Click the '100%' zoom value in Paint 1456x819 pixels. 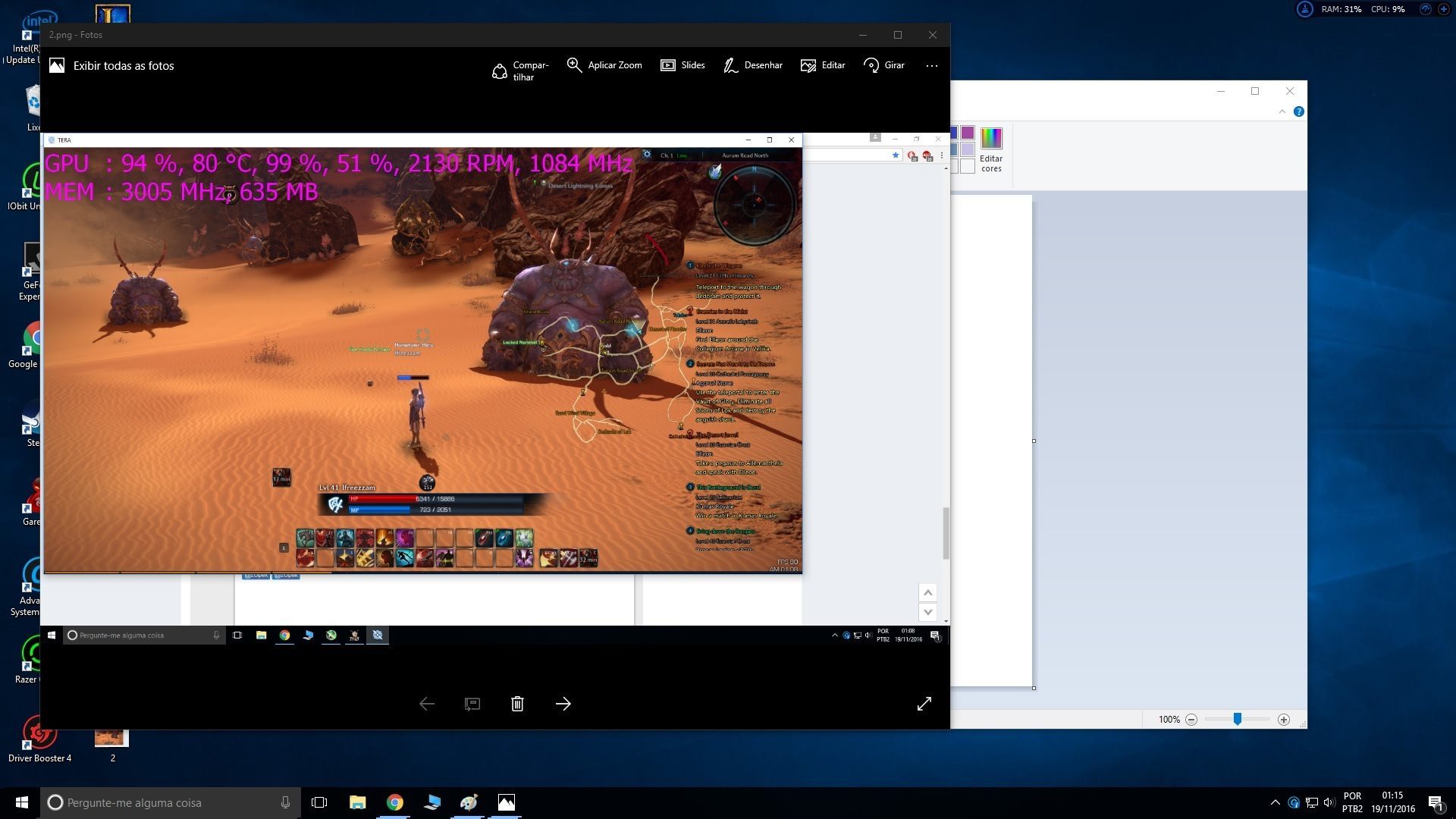(x=1169, y=720)
